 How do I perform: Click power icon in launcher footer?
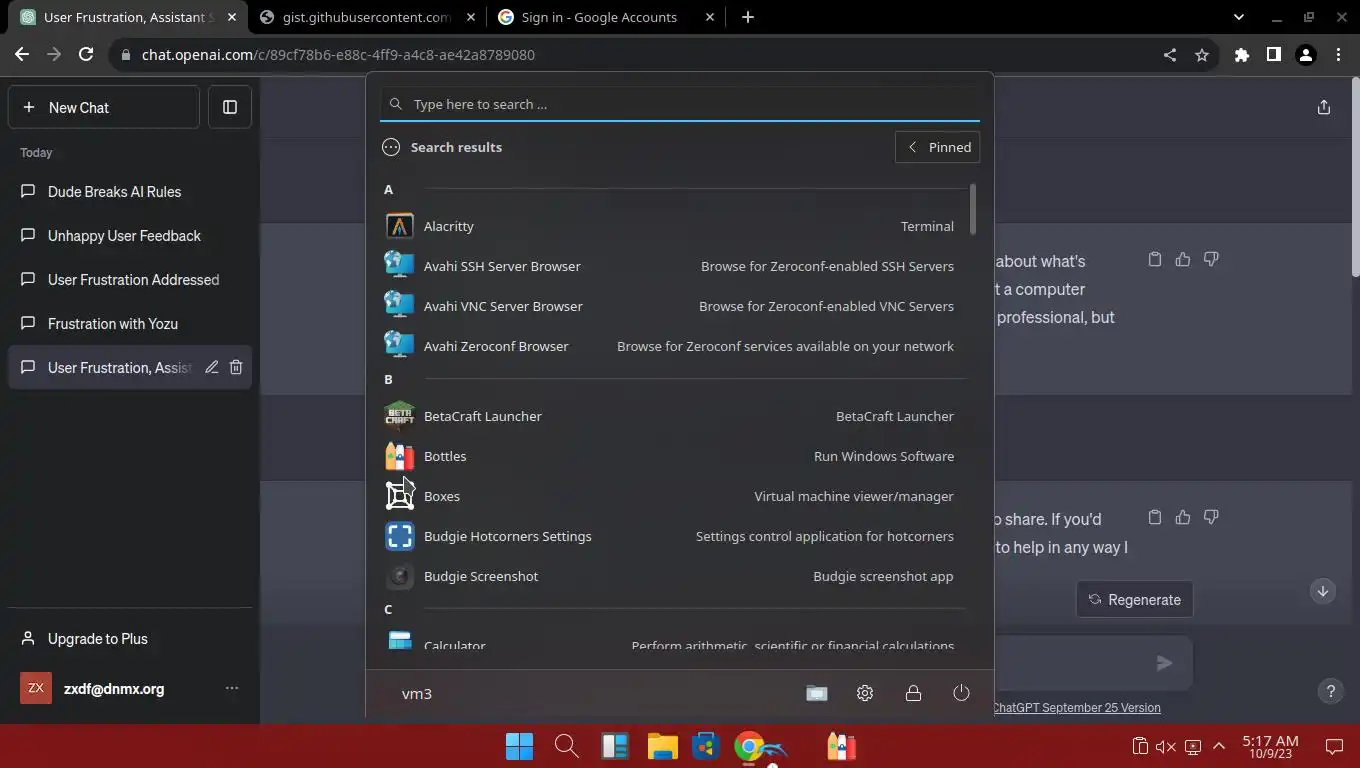tap(961, 693)
